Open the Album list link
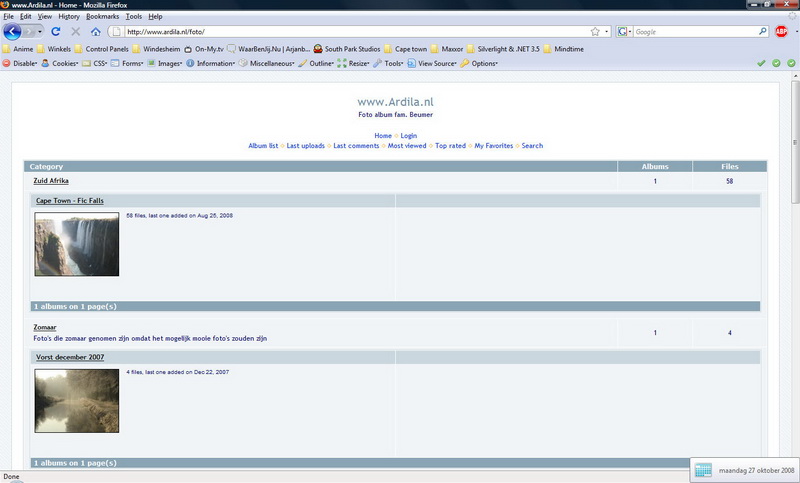800x483 pixels. (263, 145)
